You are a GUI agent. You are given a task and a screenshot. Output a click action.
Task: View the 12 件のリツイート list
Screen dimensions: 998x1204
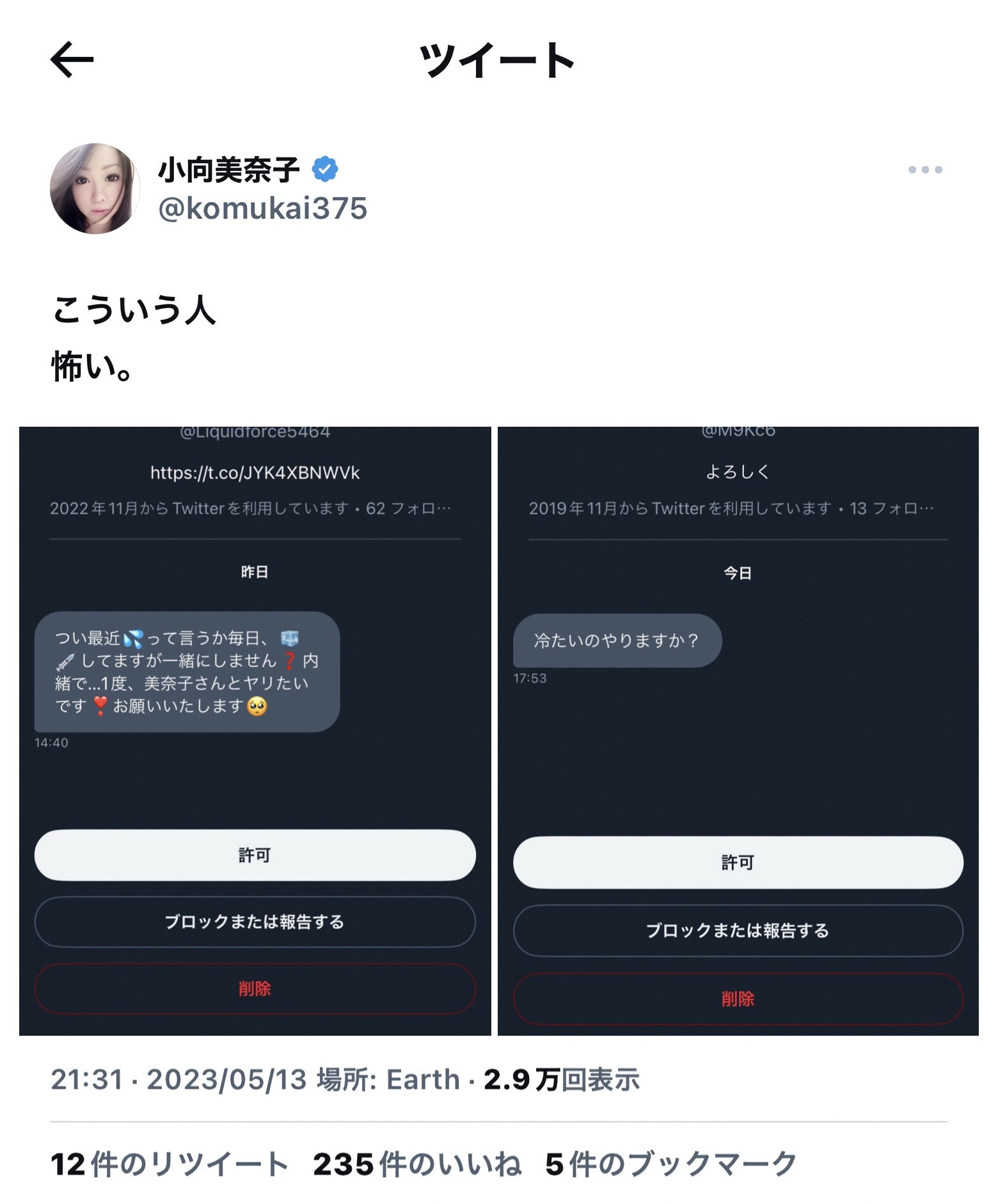point(169,1164)
